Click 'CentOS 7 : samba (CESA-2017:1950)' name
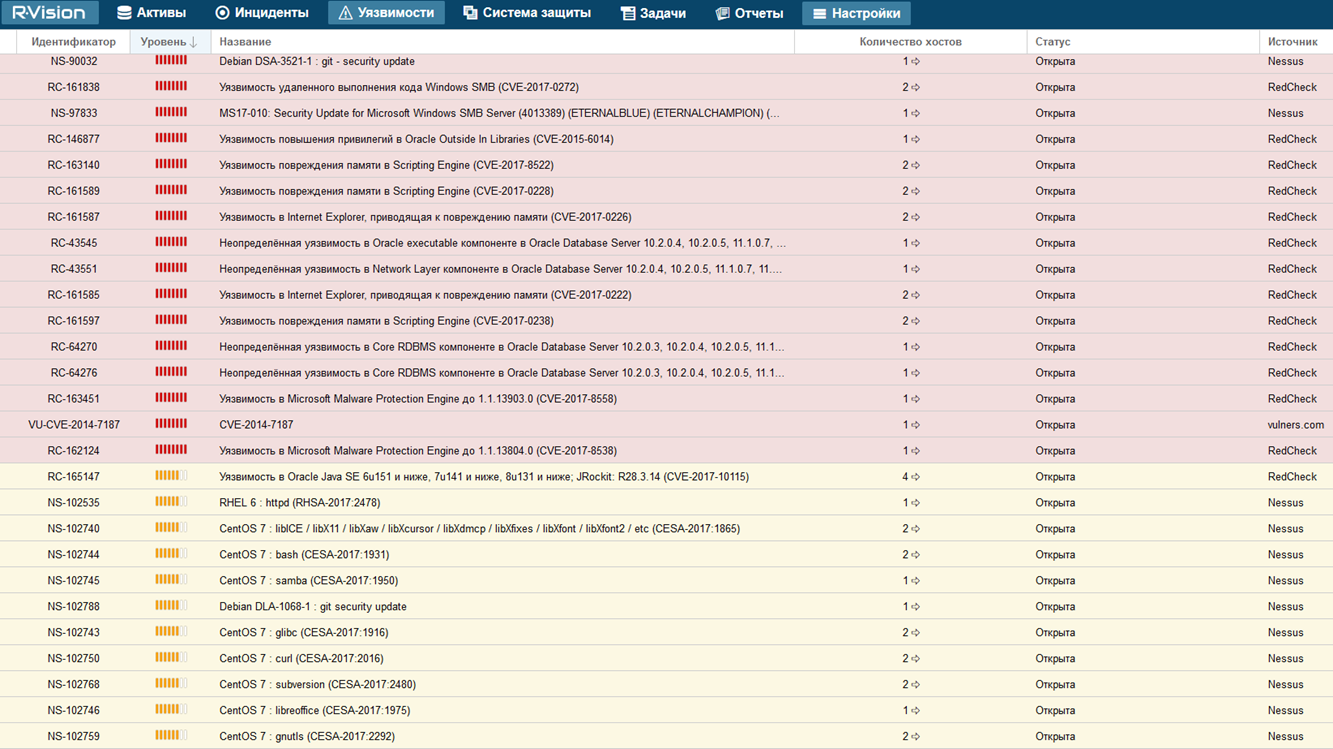 309,582
